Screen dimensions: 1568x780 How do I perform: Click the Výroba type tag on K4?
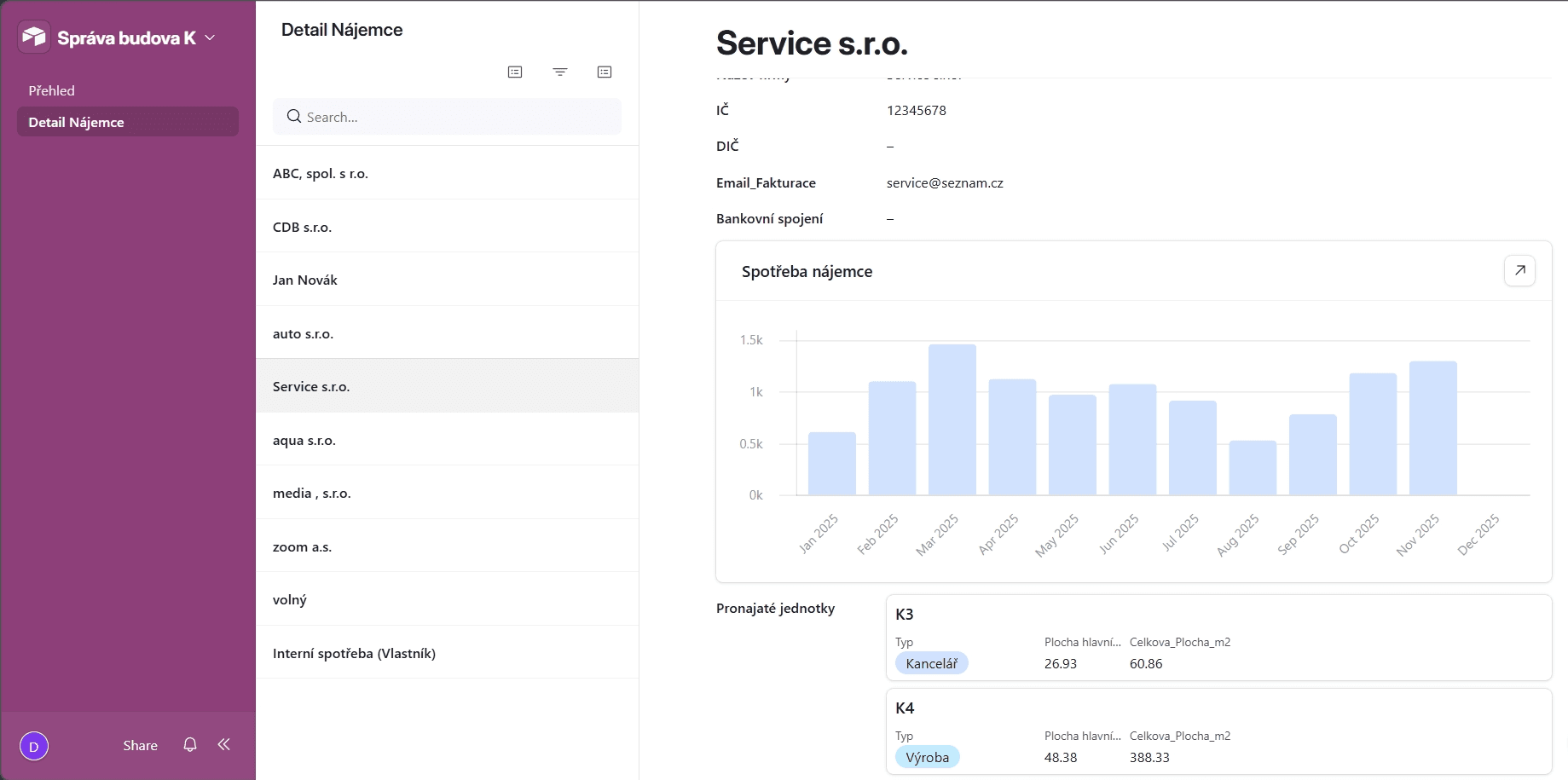tap(928, 757)
